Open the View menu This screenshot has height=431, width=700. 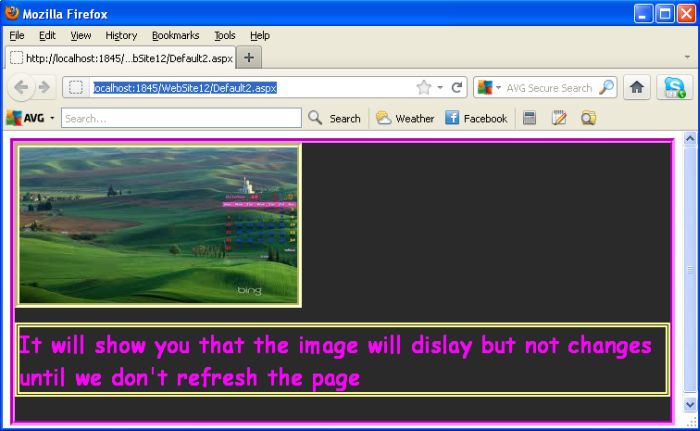[80, 35]
